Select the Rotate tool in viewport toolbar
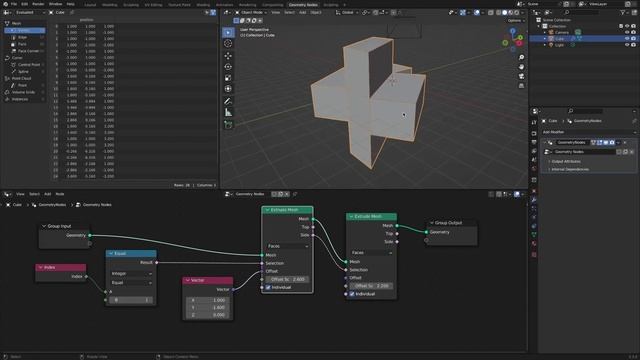The width and height of the screenshot is (640, 360). pyautogui.click(x=228, y=67)
